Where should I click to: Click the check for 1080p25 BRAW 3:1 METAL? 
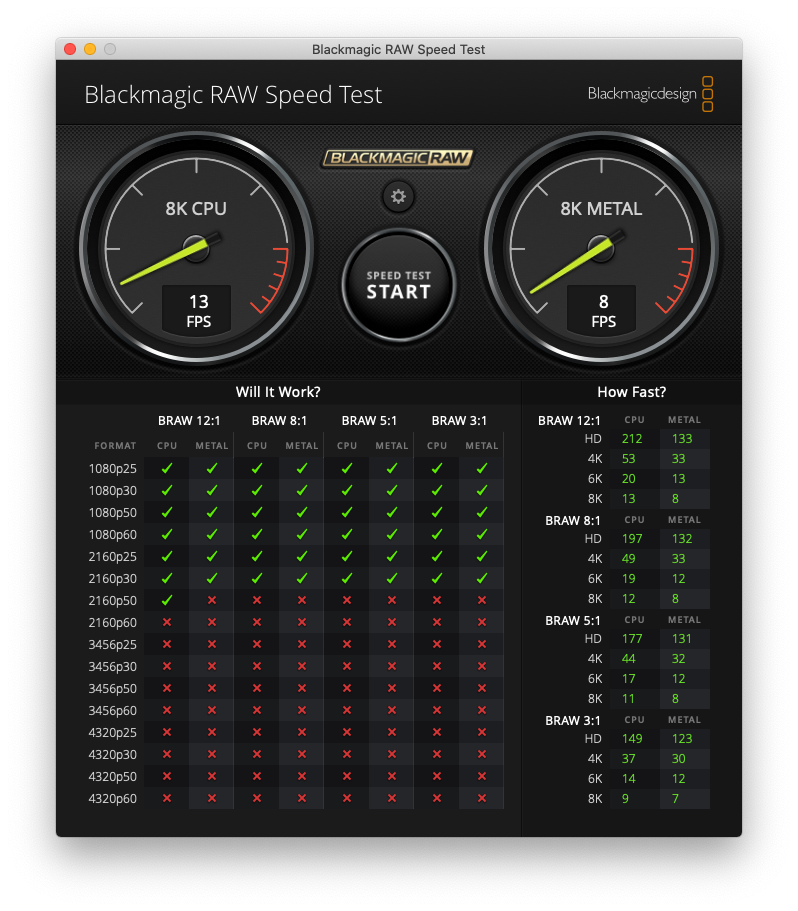(481, 468)
